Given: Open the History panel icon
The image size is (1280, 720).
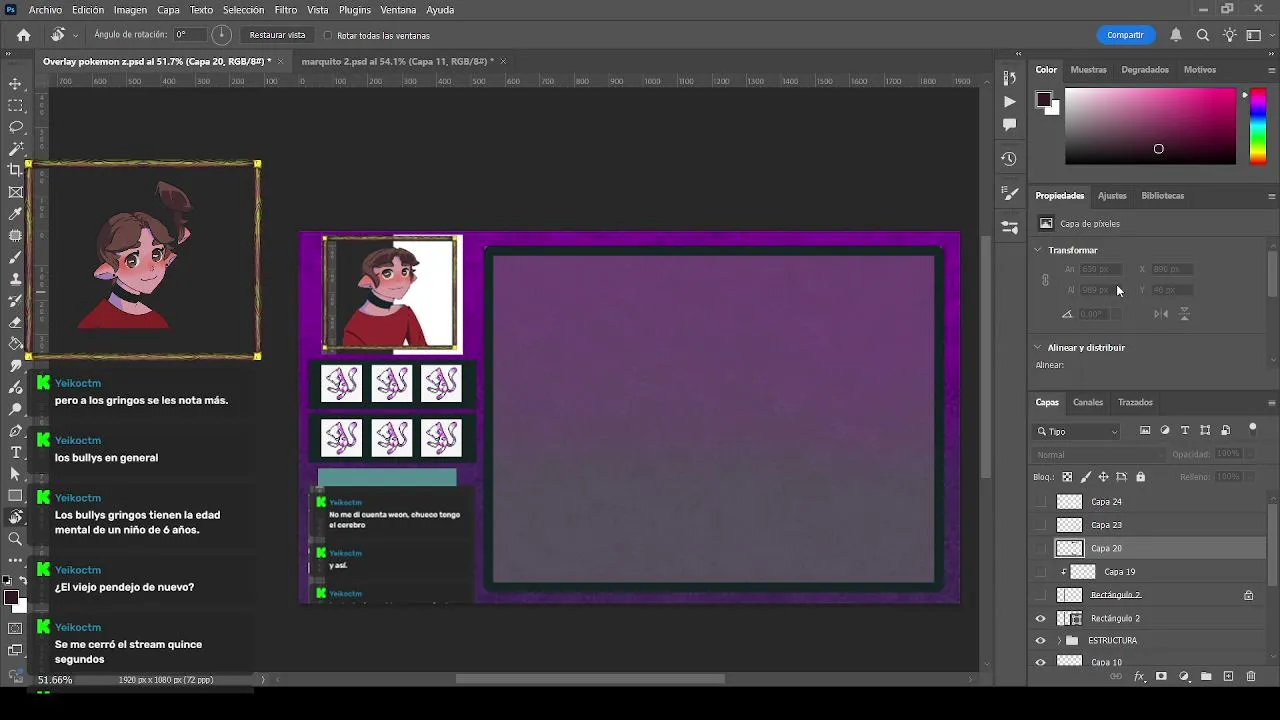Looking at the screenshot, I should point(1009,159).
